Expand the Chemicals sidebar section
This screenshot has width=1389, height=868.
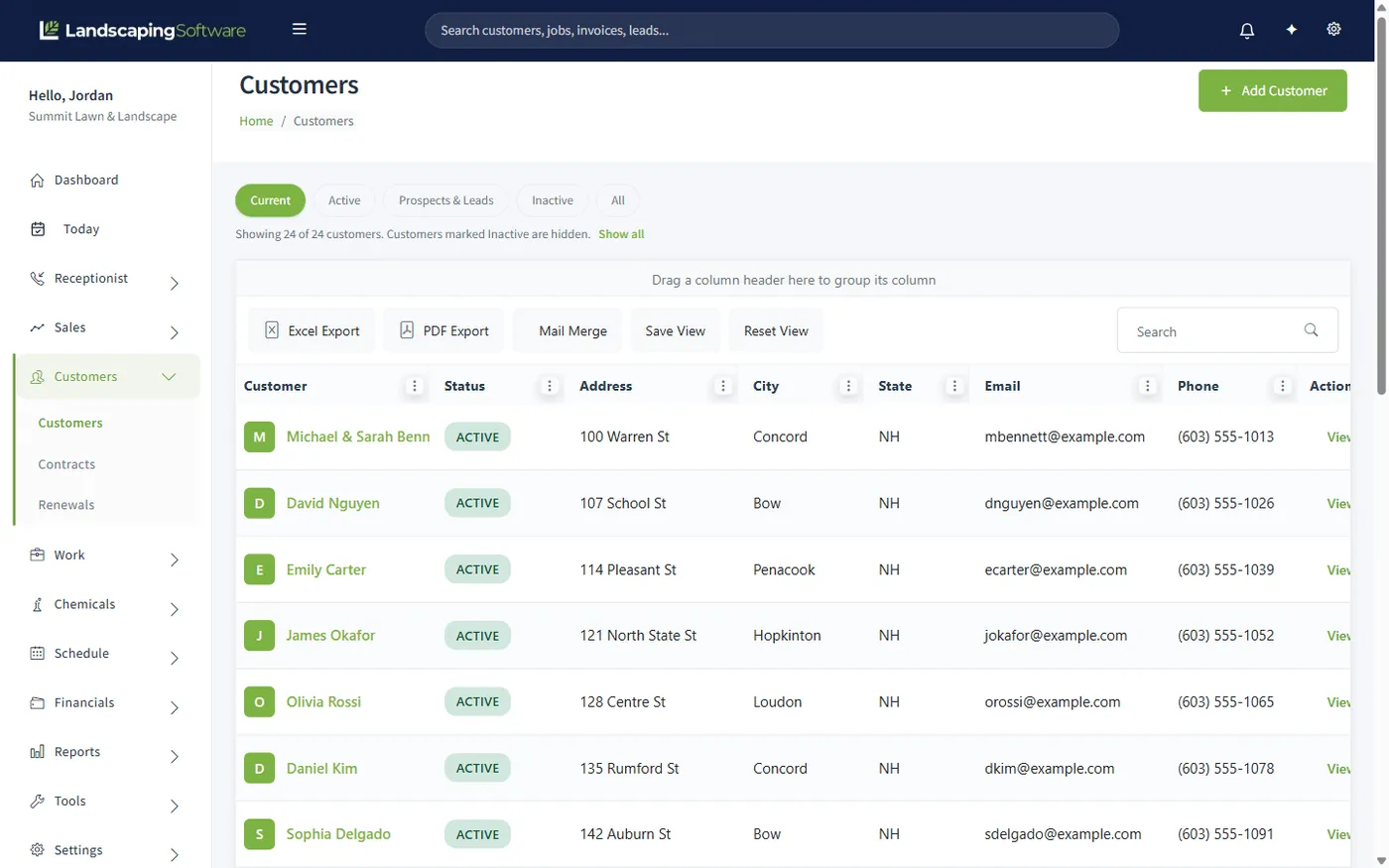click(175, 609)
